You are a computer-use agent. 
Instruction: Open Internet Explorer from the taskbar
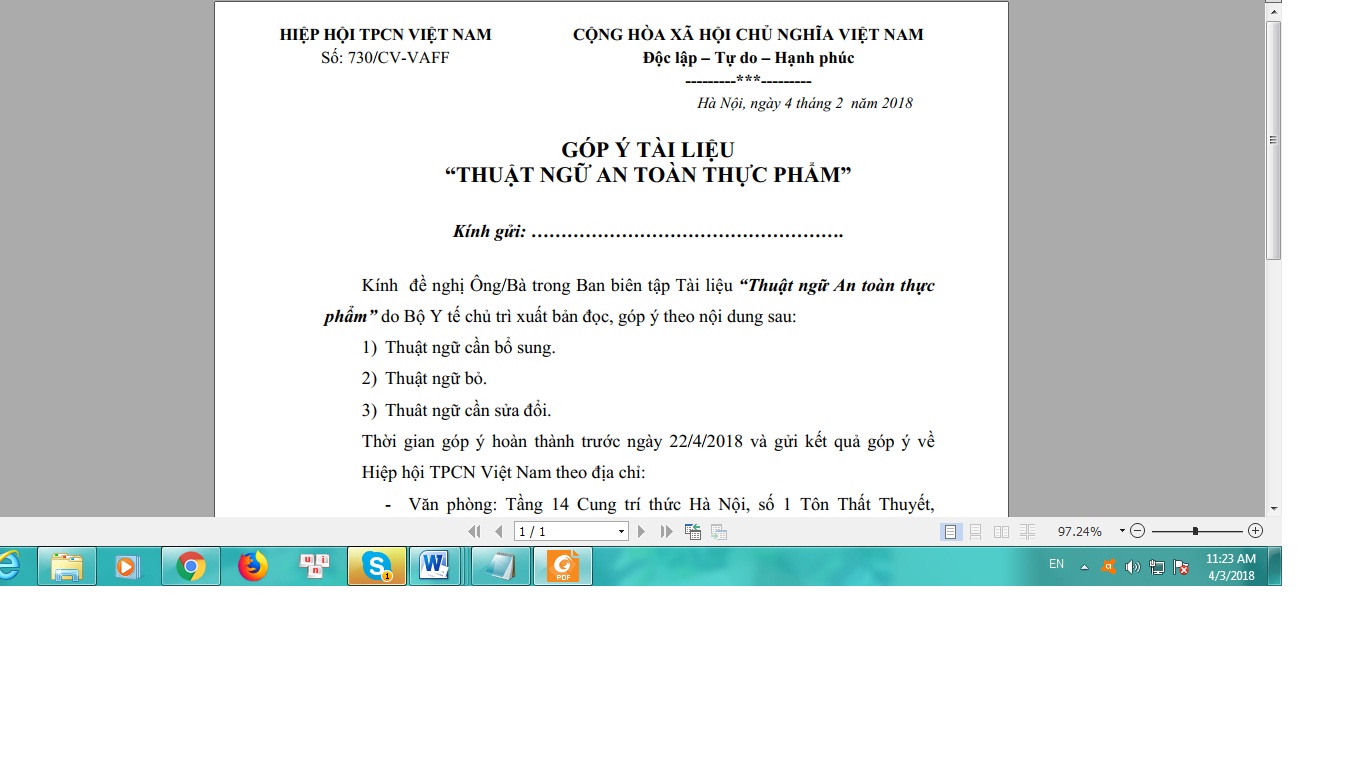point(9,566)
